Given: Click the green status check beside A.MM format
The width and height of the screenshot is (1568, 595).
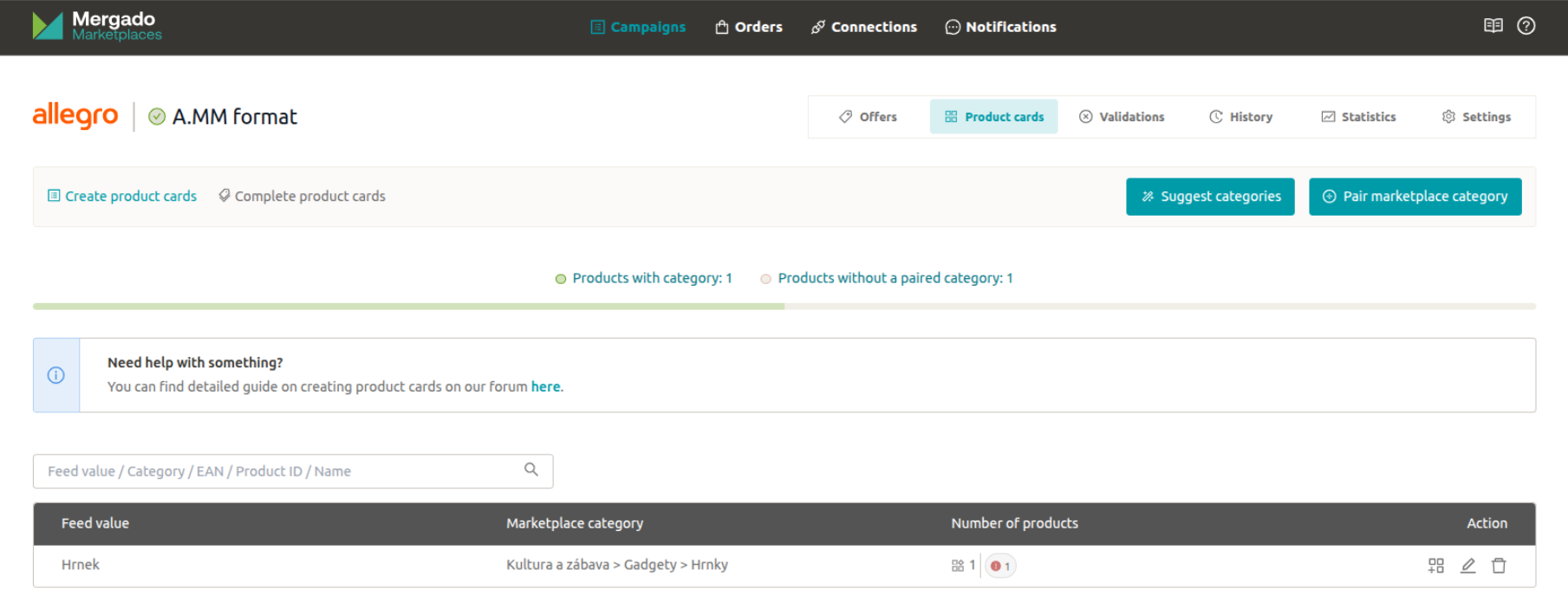Looking at the screenshot, I should pyautogui.click(x=157, y=117).
